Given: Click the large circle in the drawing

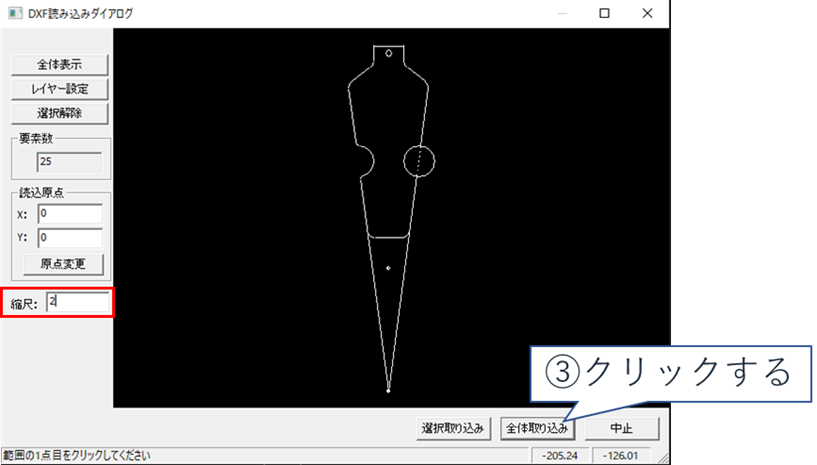Looking at the screenshot, I should tap(419, 161).
